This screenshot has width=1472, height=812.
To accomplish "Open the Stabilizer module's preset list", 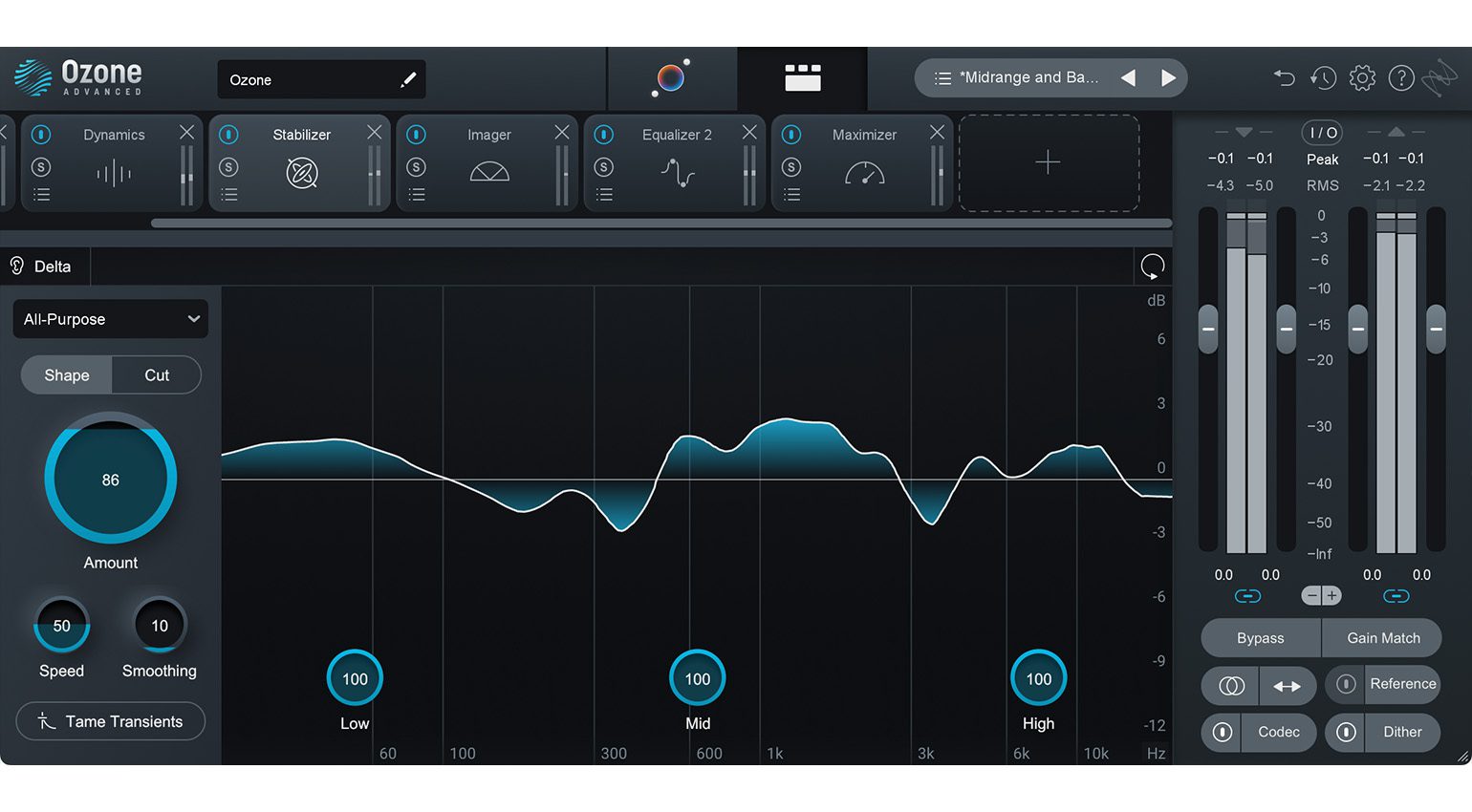I will [x=228, y=194].
